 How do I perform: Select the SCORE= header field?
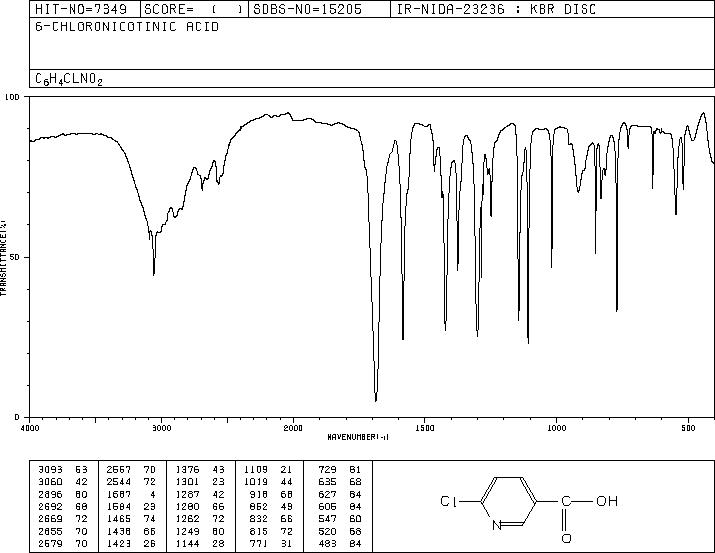[194, 9]
